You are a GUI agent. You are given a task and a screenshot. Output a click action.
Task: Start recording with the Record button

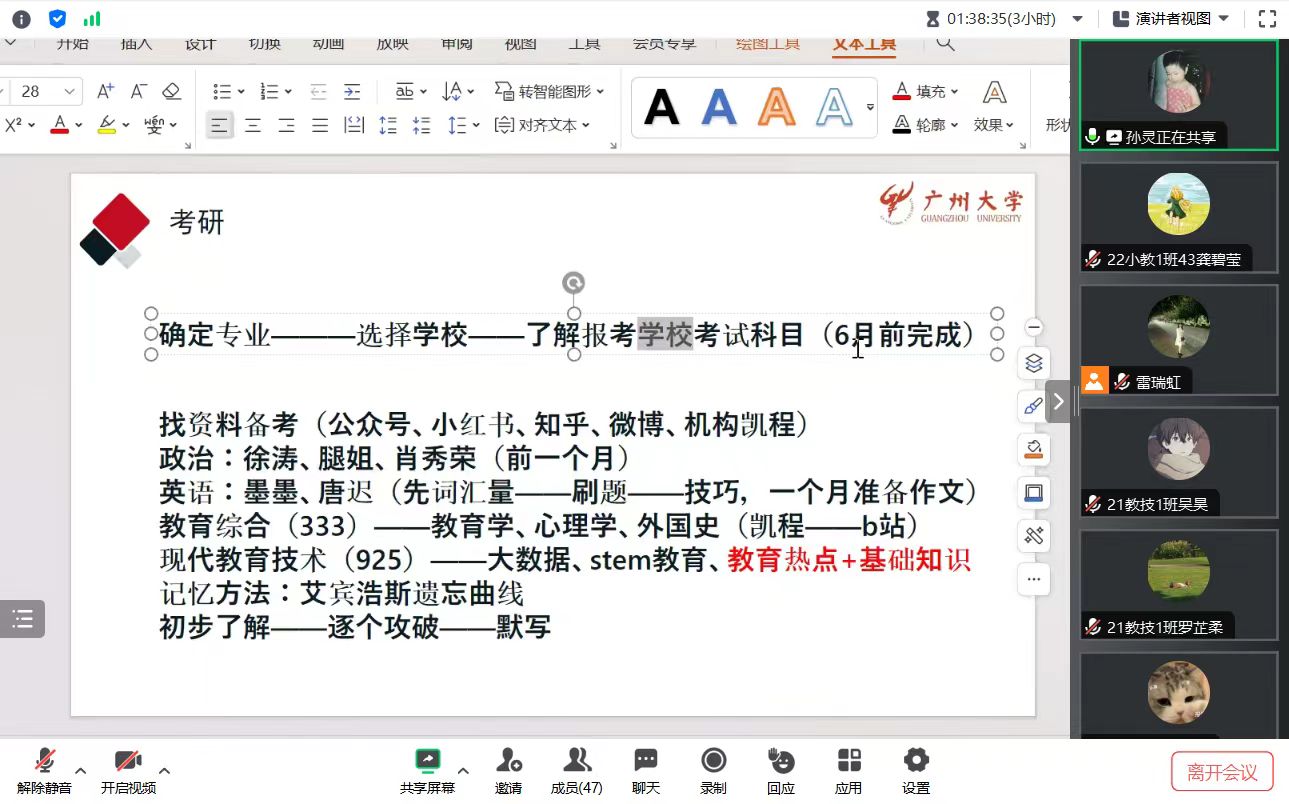click(713, 770)
